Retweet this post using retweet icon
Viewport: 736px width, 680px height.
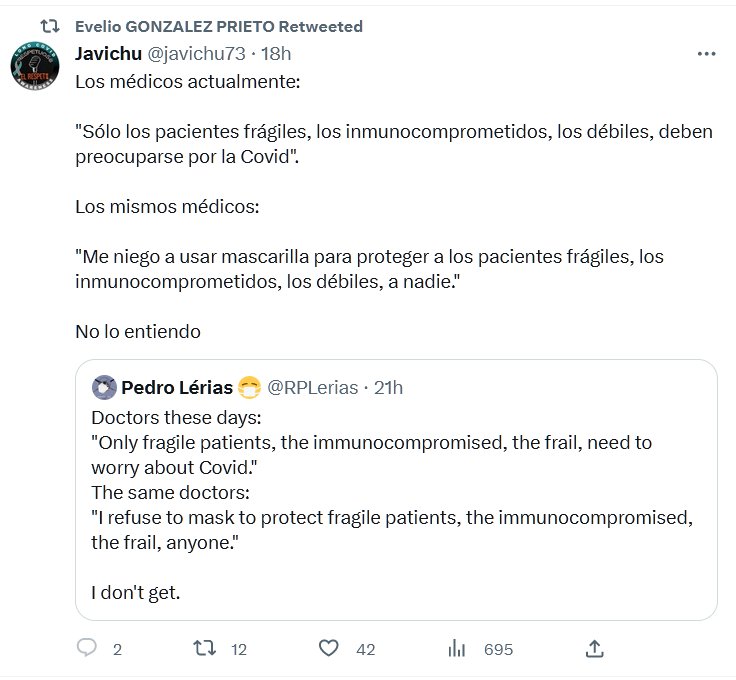(204, 649)
